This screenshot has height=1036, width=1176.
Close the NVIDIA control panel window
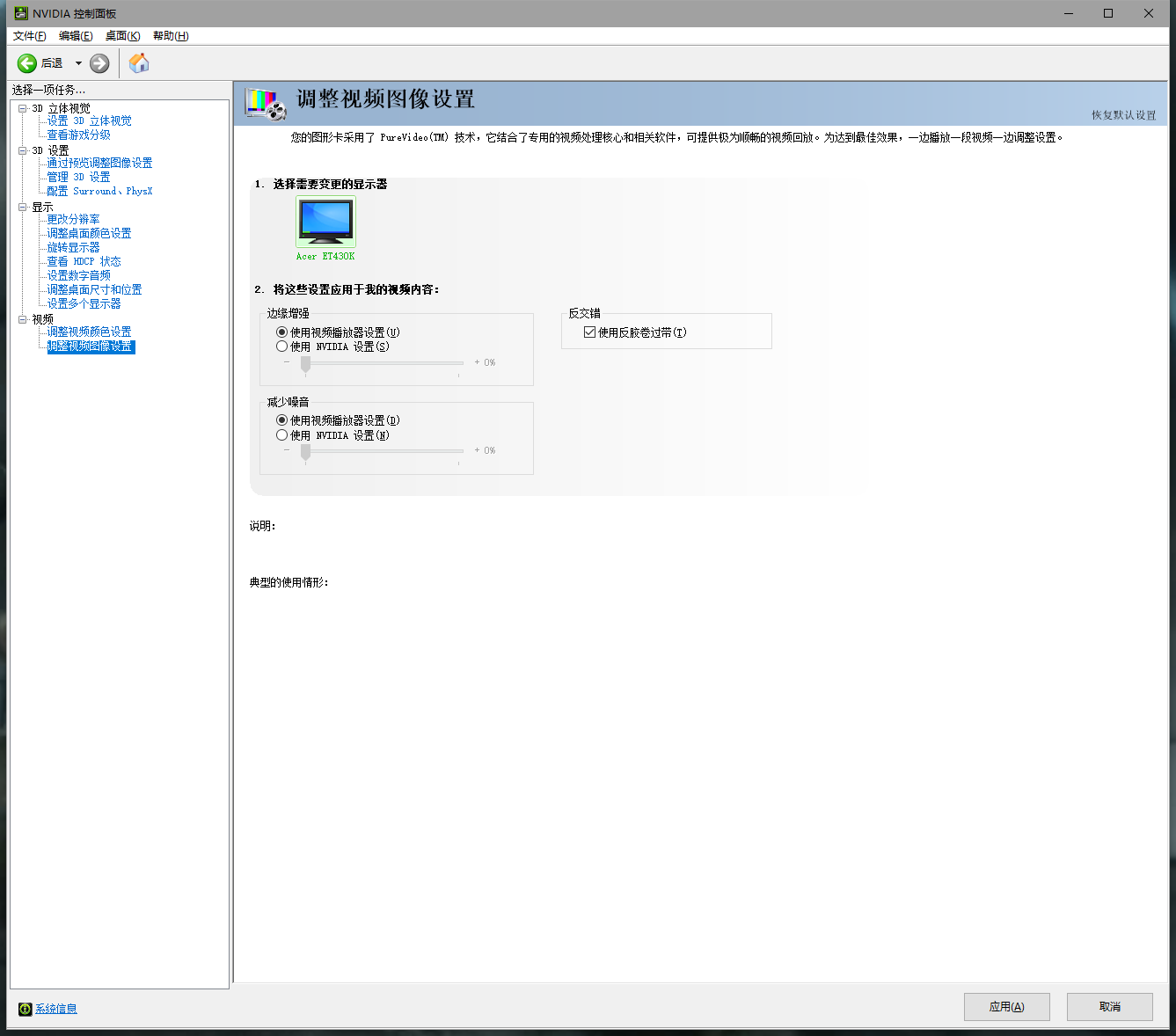click(1149, 13)
